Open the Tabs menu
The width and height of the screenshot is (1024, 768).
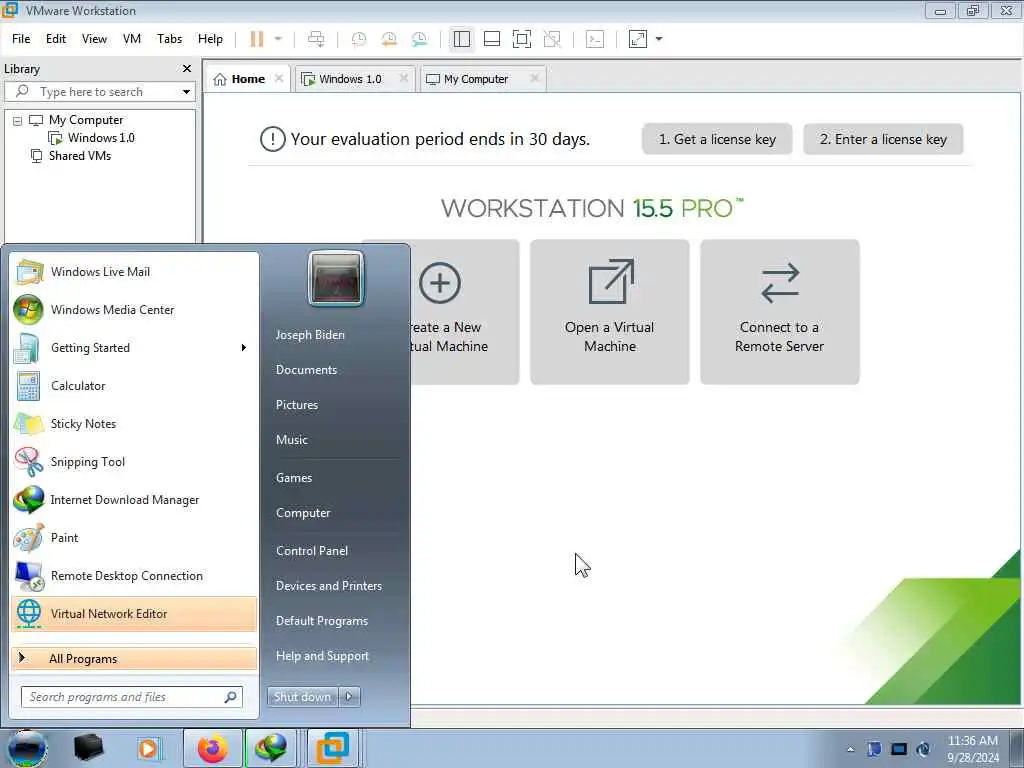point(169,39)
